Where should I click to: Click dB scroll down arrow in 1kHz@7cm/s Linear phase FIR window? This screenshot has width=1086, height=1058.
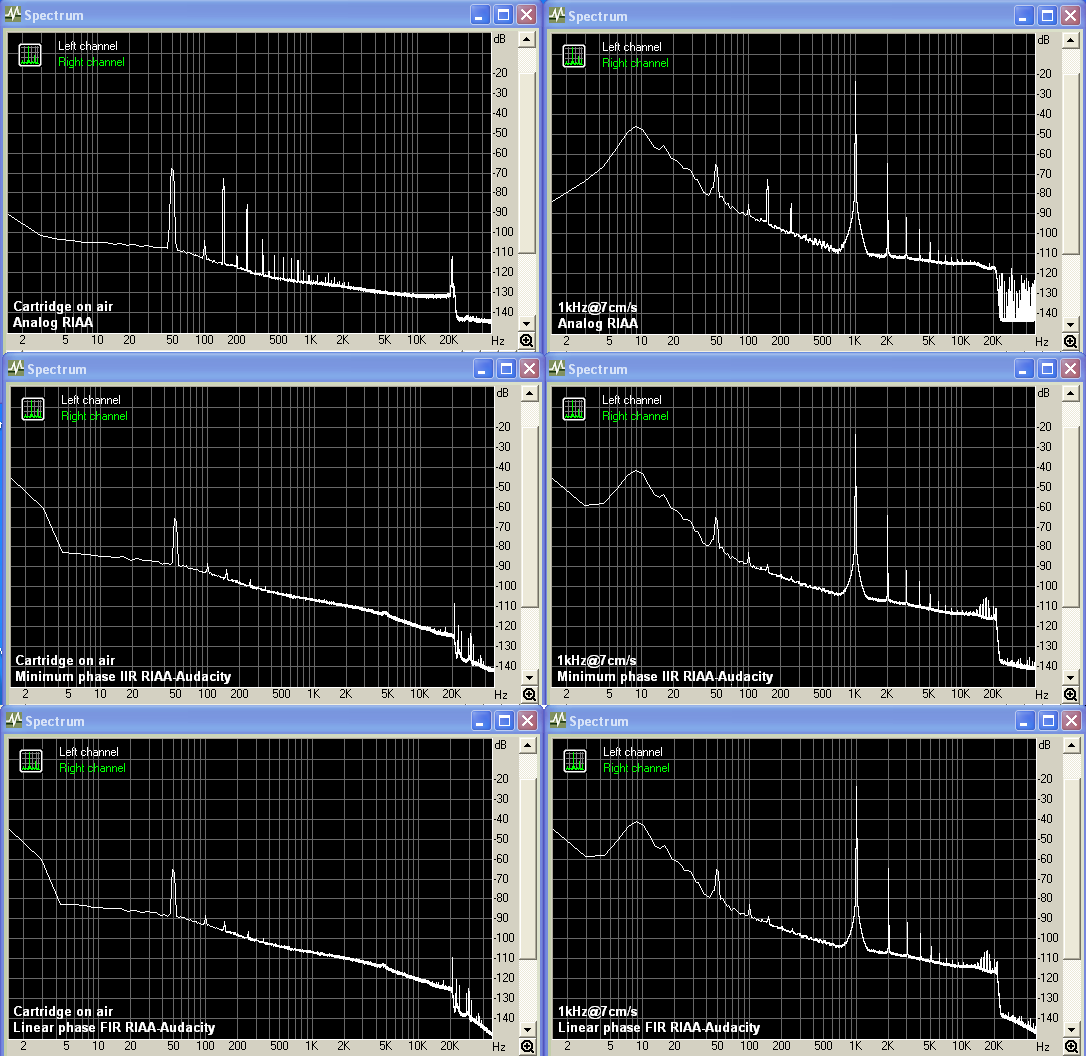pos(1071,1030)
